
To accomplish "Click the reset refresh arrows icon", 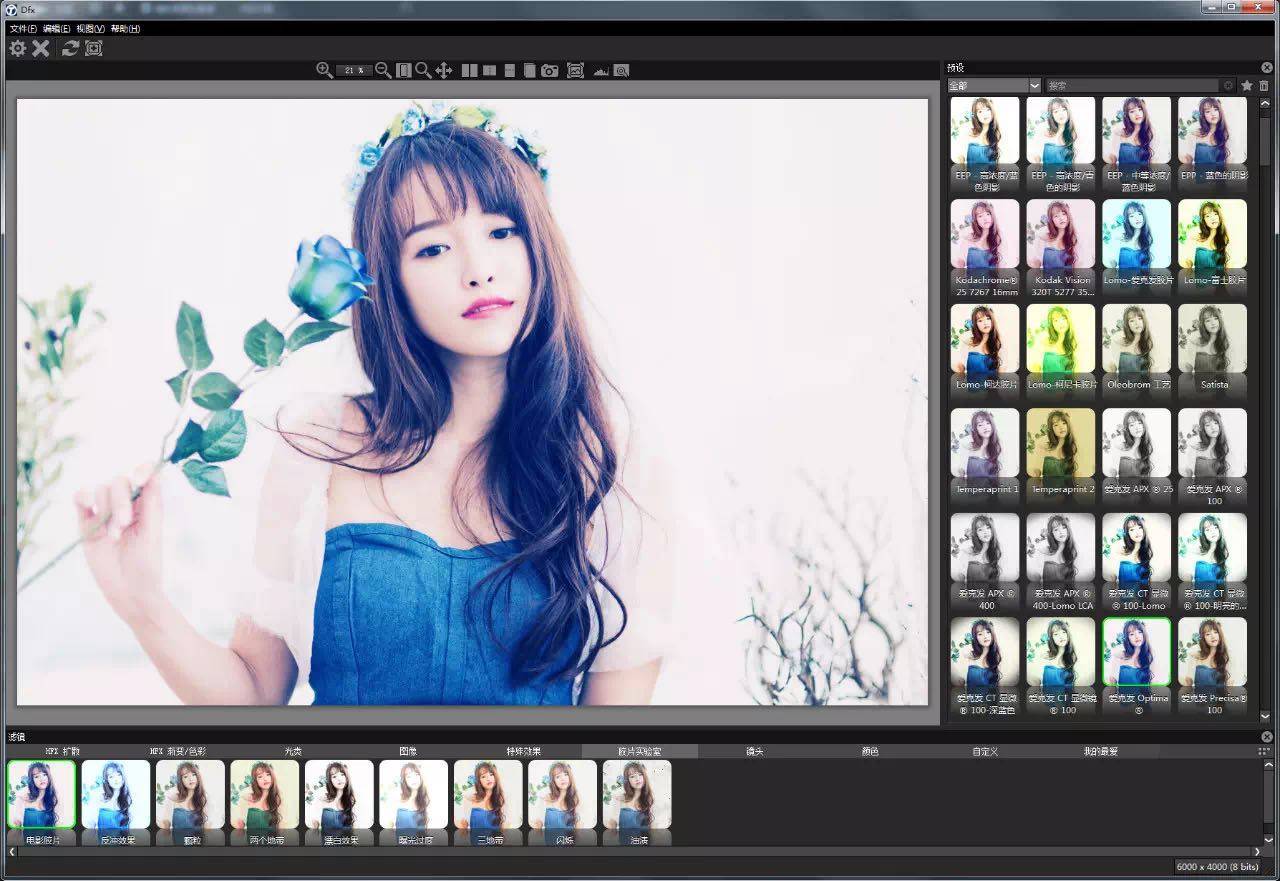I will [x=70, y=48].
